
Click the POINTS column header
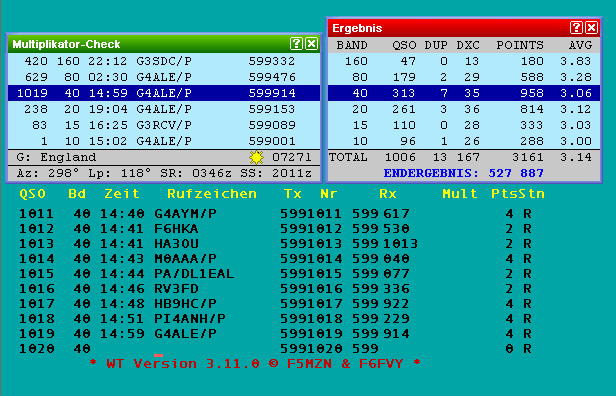pyautogui.click(x=520, y=45)
